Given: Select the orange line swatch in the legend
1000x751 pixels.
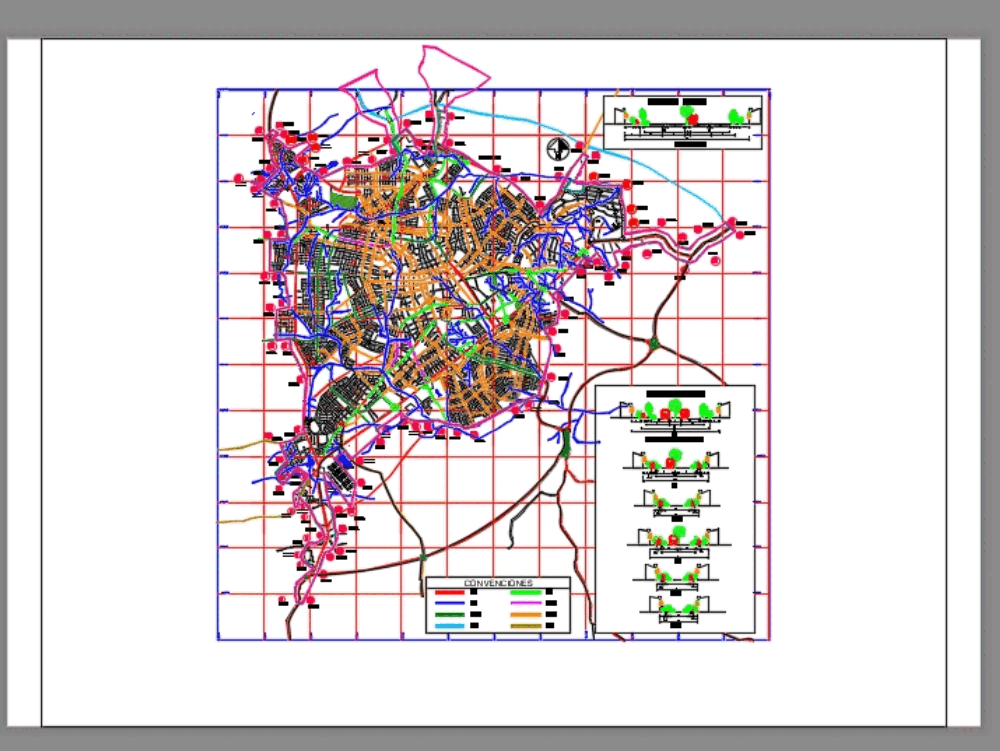Looking at the screenshot, I should tap(525, 615).
